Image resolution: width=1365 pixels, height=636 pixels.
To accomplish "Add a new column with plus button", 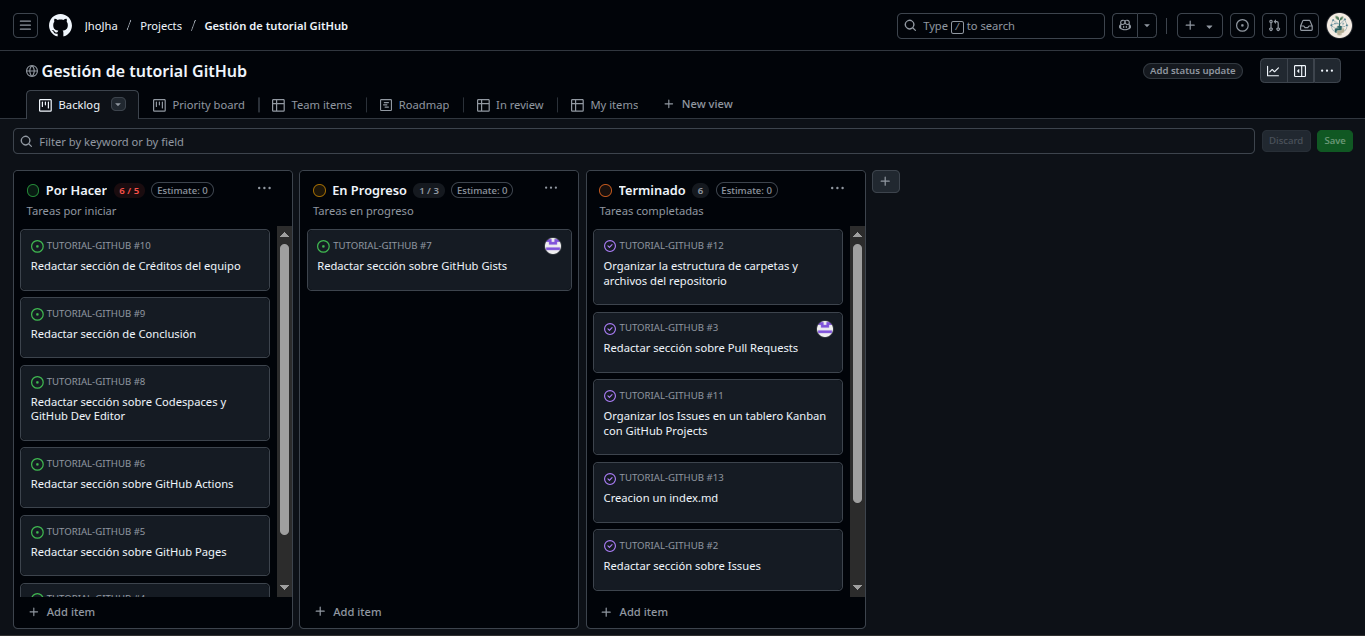I will [x=886, y=181].
